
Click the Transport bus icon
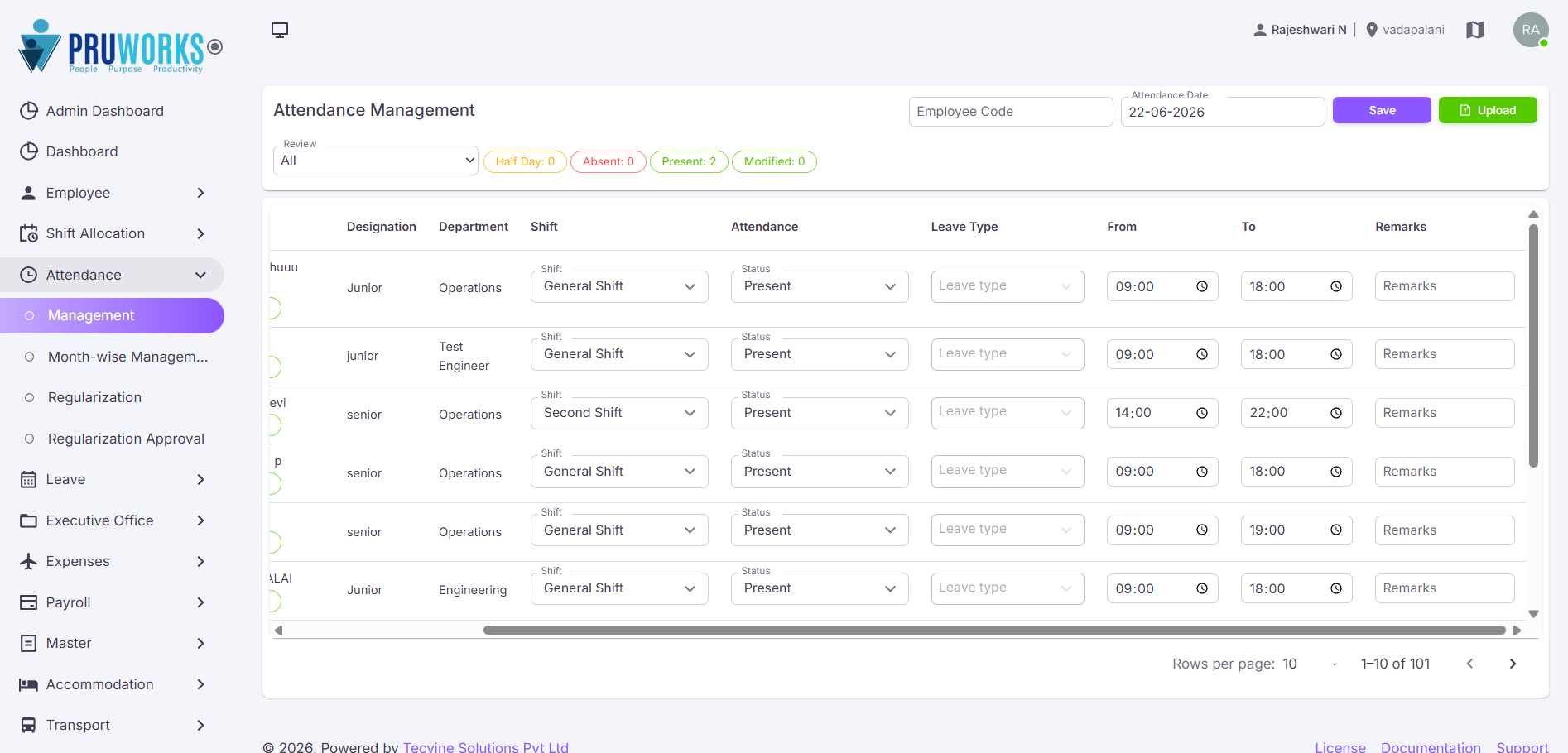coord(28,725)
